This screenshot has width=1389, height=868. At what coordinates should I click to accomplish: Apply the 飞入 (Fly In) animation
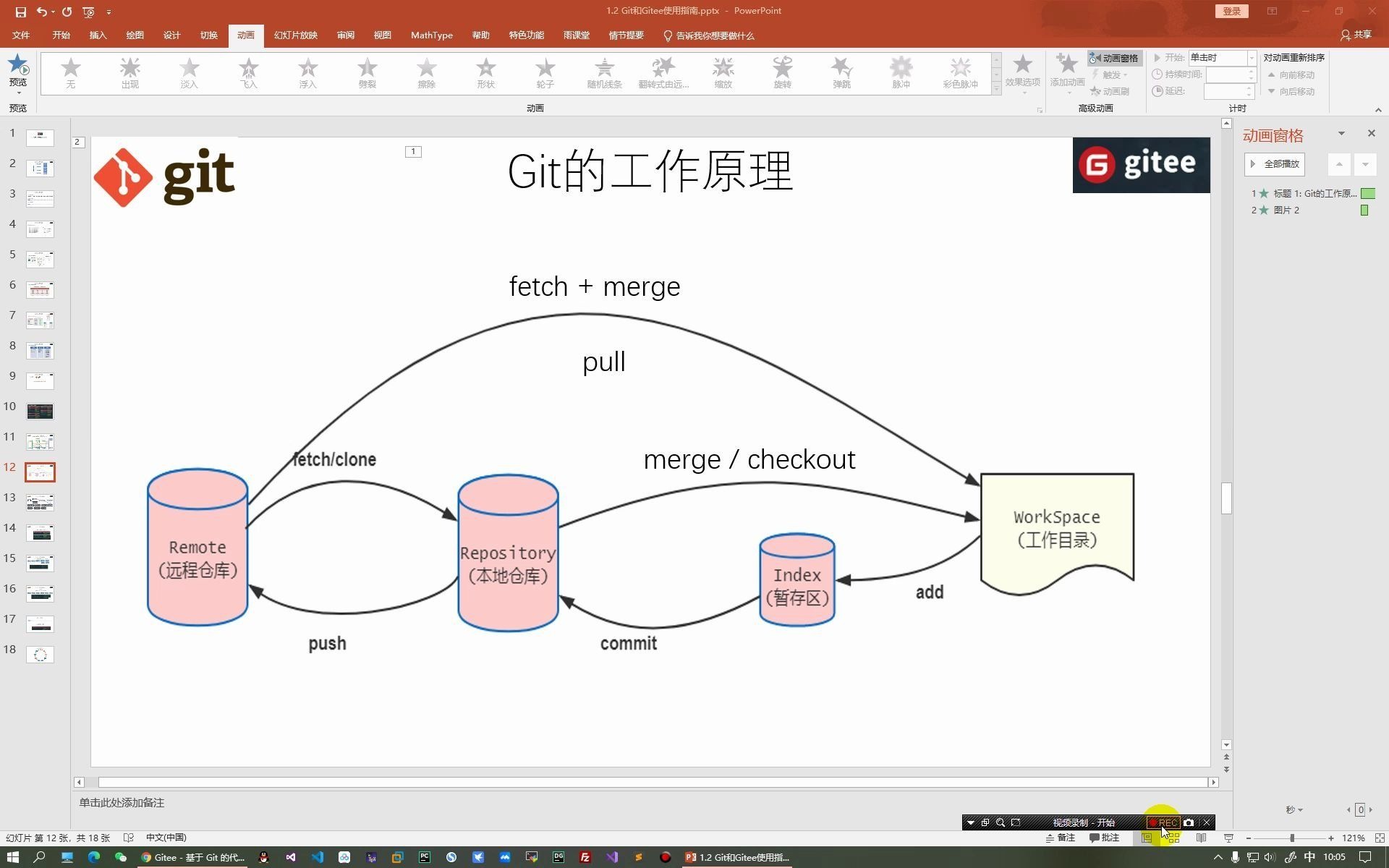click(247, 72)
